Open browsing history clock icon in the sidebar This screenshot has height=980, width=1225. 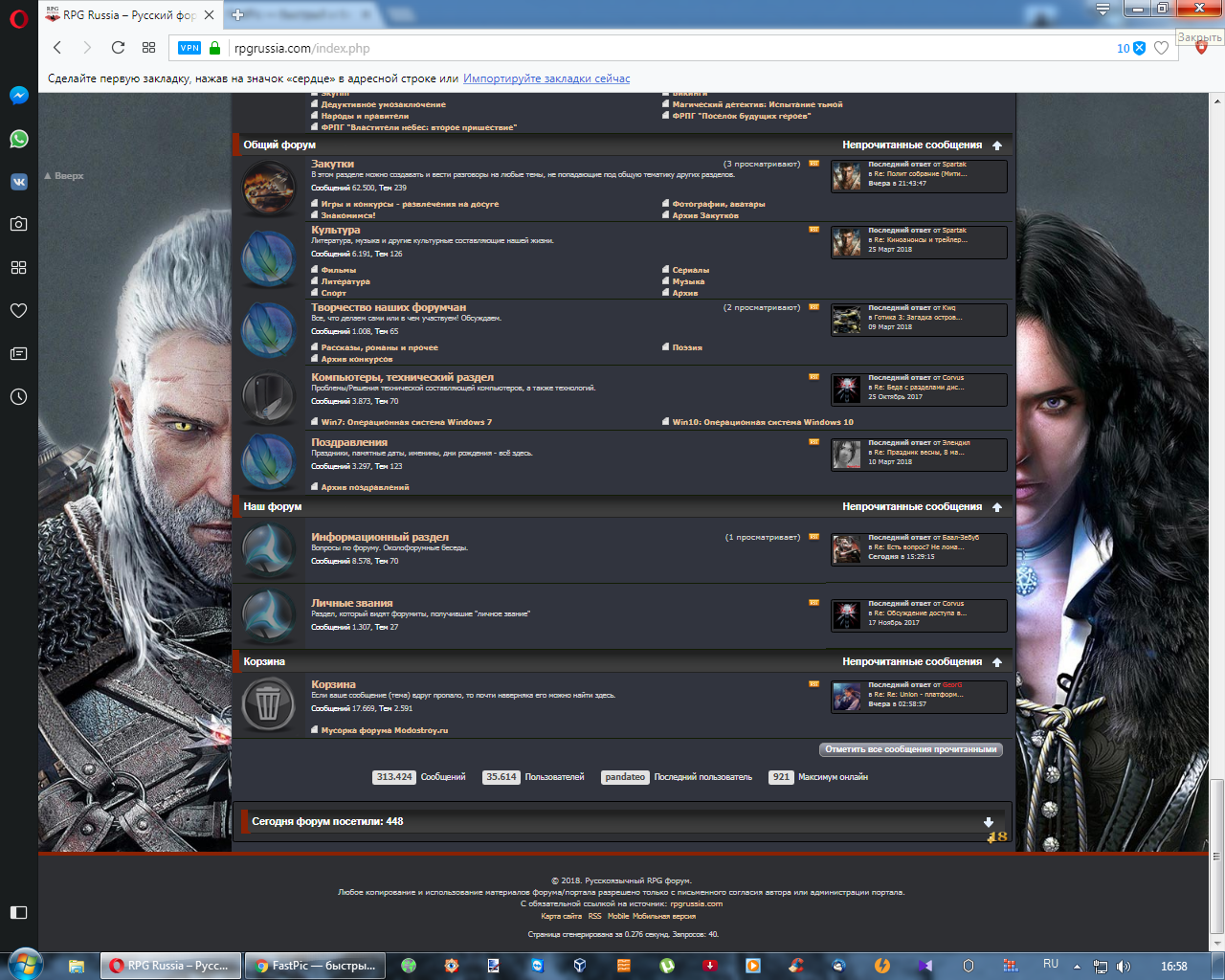point(19,396)
